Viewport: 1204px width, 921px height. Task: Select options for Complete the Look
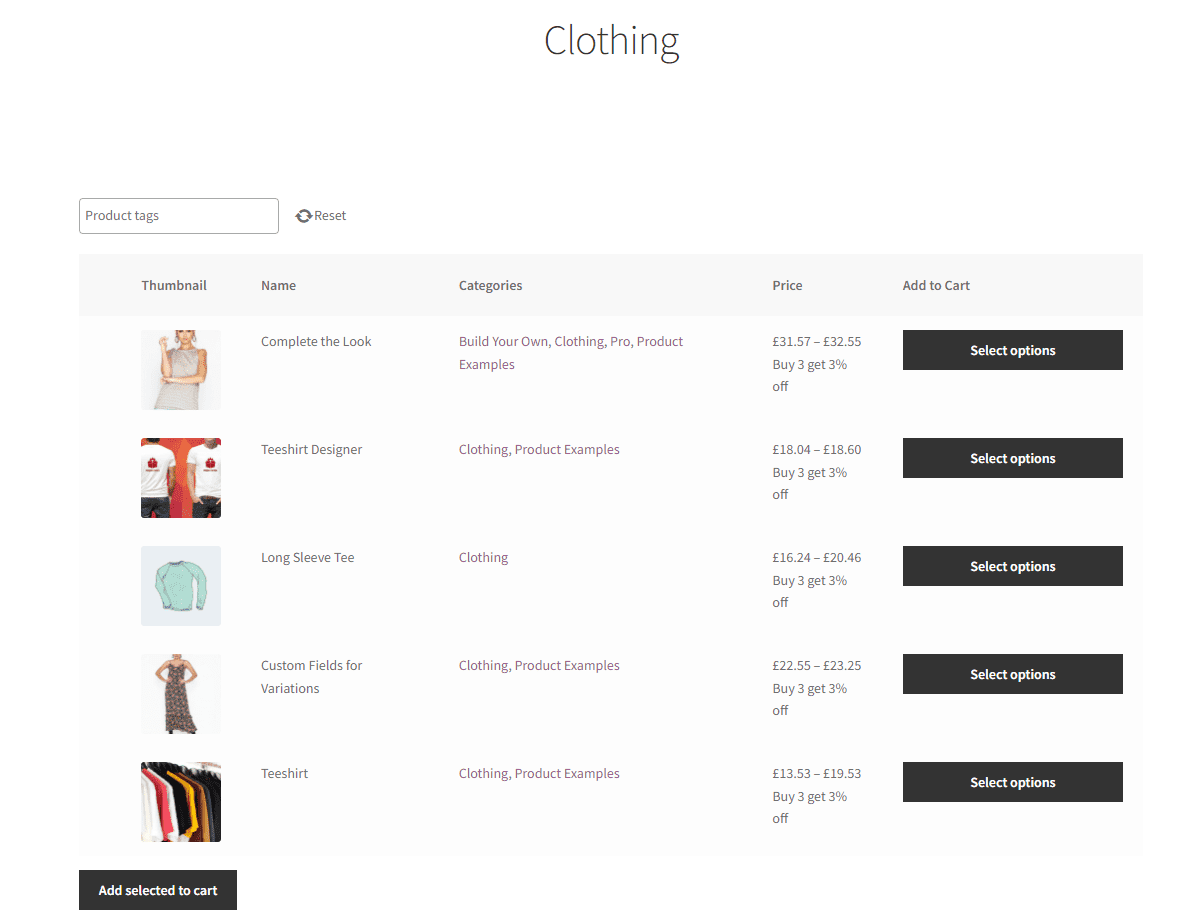[1012, 350]
